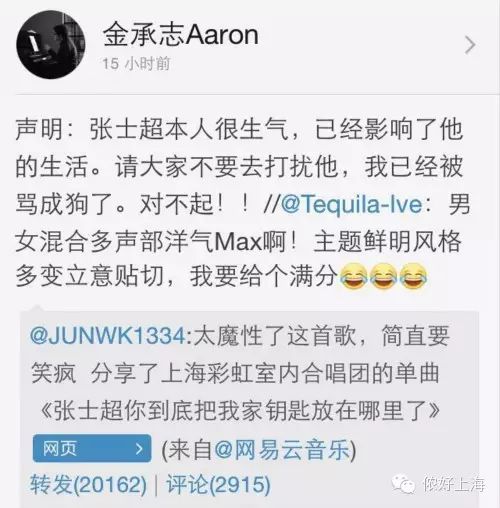500x508 pixels.
Task: Click the first laughing-crying emoji
Action: (353, 276)
